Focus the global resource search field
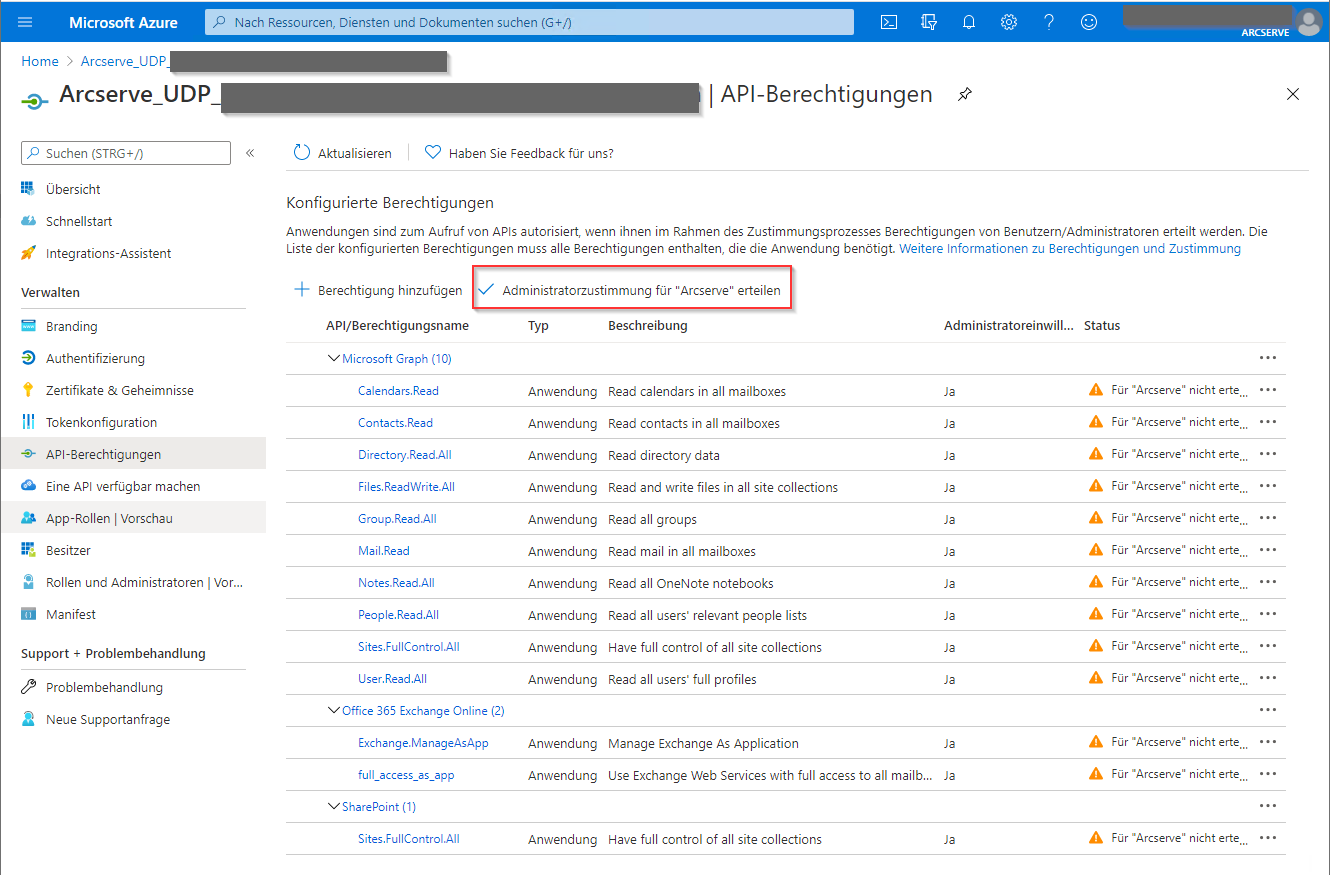The height and width of the screenshot is (875, 1330). click(x=529, y=22)
